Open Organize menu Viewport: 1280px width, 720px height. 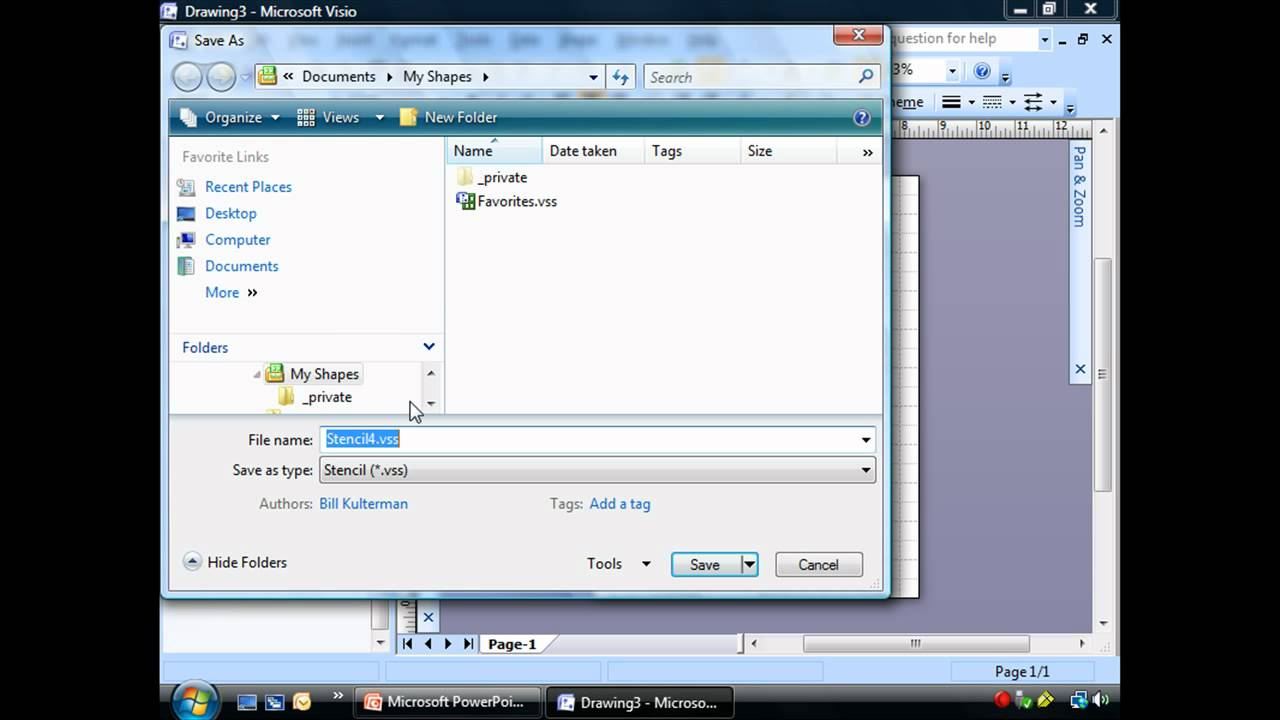[230, 117]
